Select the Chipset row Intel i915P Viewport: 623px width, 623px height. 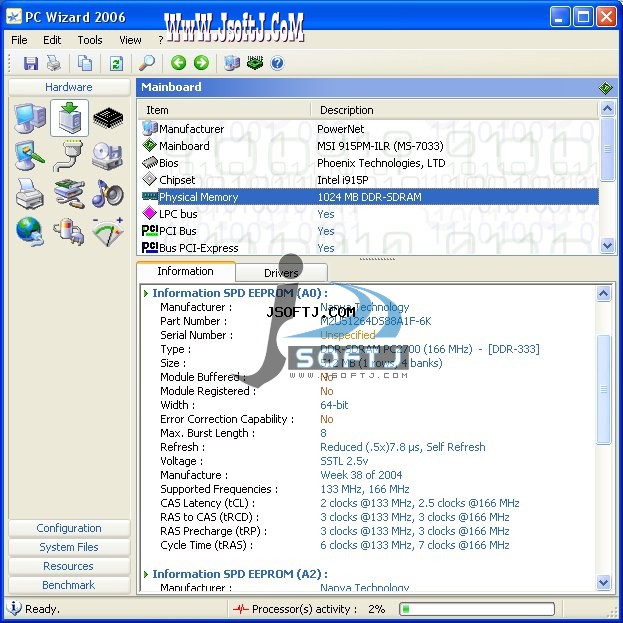[370, 180]
